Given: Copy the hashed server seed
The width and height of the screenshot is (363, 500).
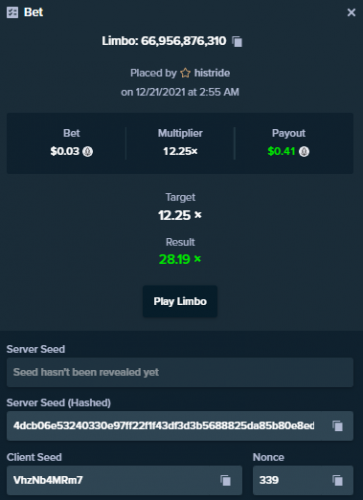Looking at the screenshot, I should [337, 426].
